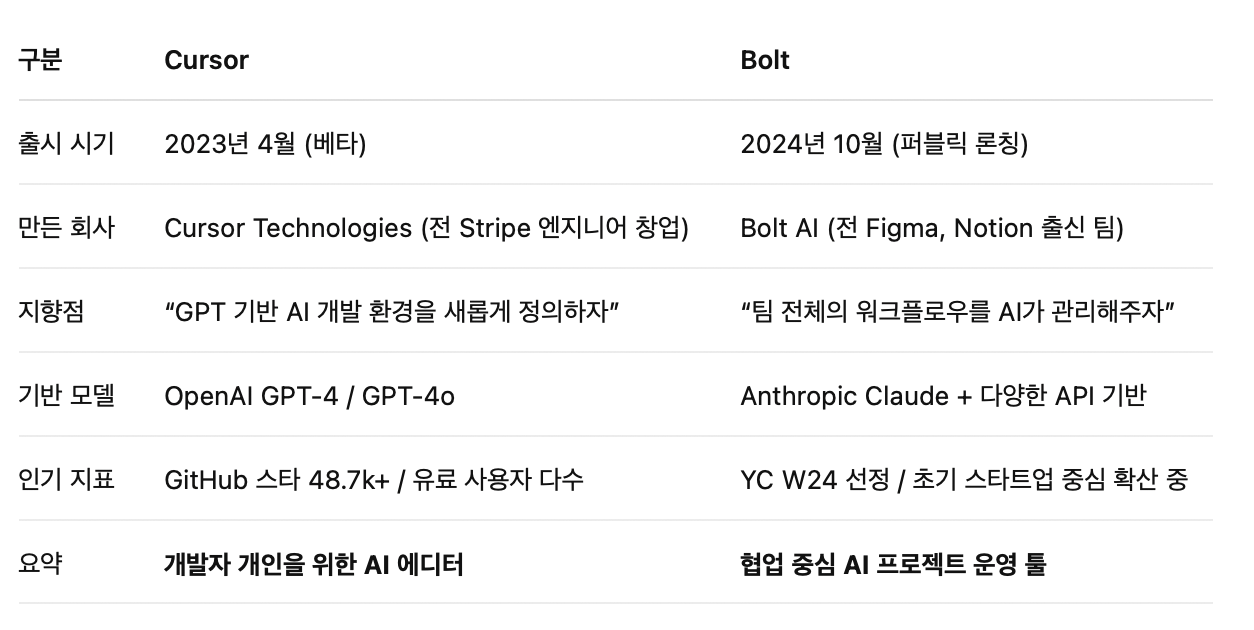Click the Cursor Technologies company cell
1254x630 pixels.
[x=427, y=228]
